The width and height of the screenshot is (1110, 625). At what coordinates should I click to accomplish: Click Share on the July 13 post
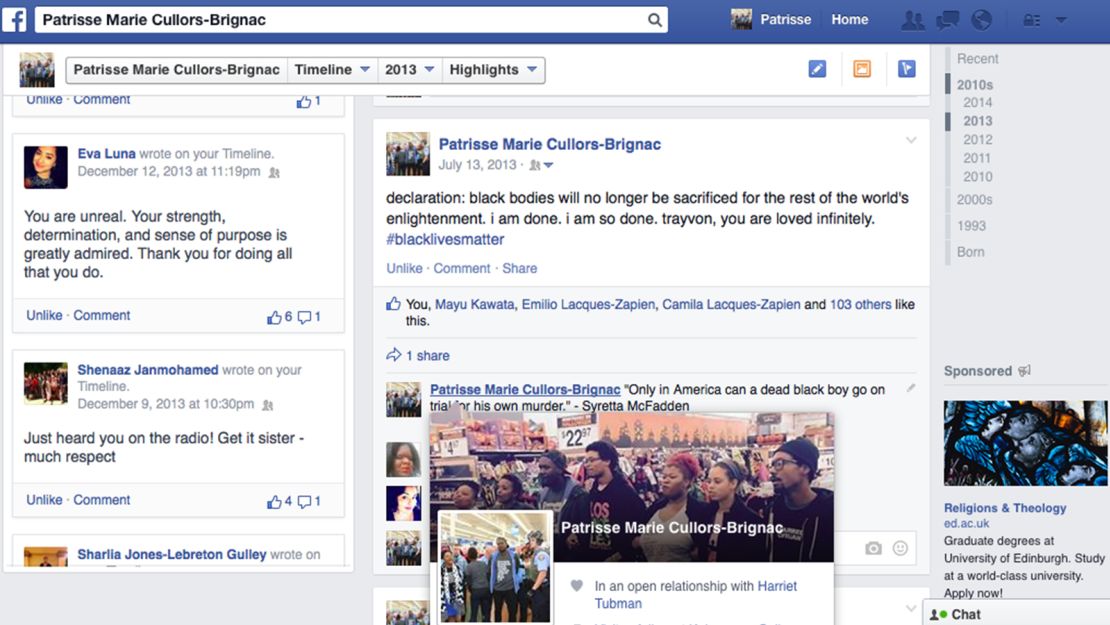[520, 268]
